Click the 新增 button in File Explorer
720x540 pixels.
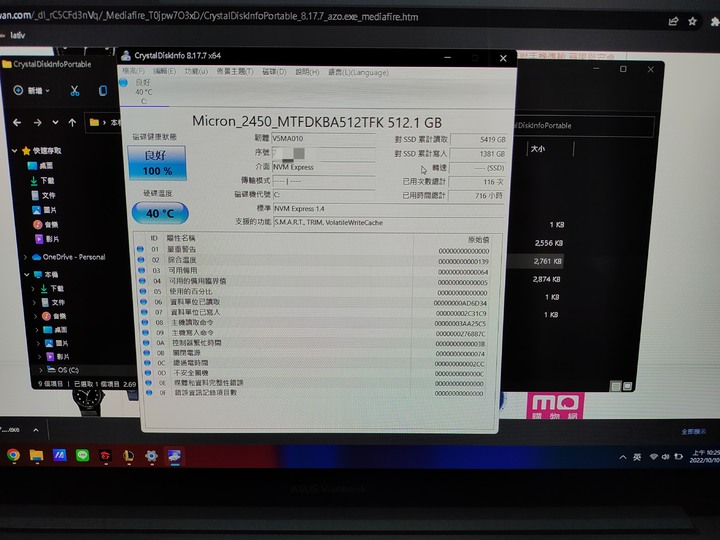[x=31, y=90]
